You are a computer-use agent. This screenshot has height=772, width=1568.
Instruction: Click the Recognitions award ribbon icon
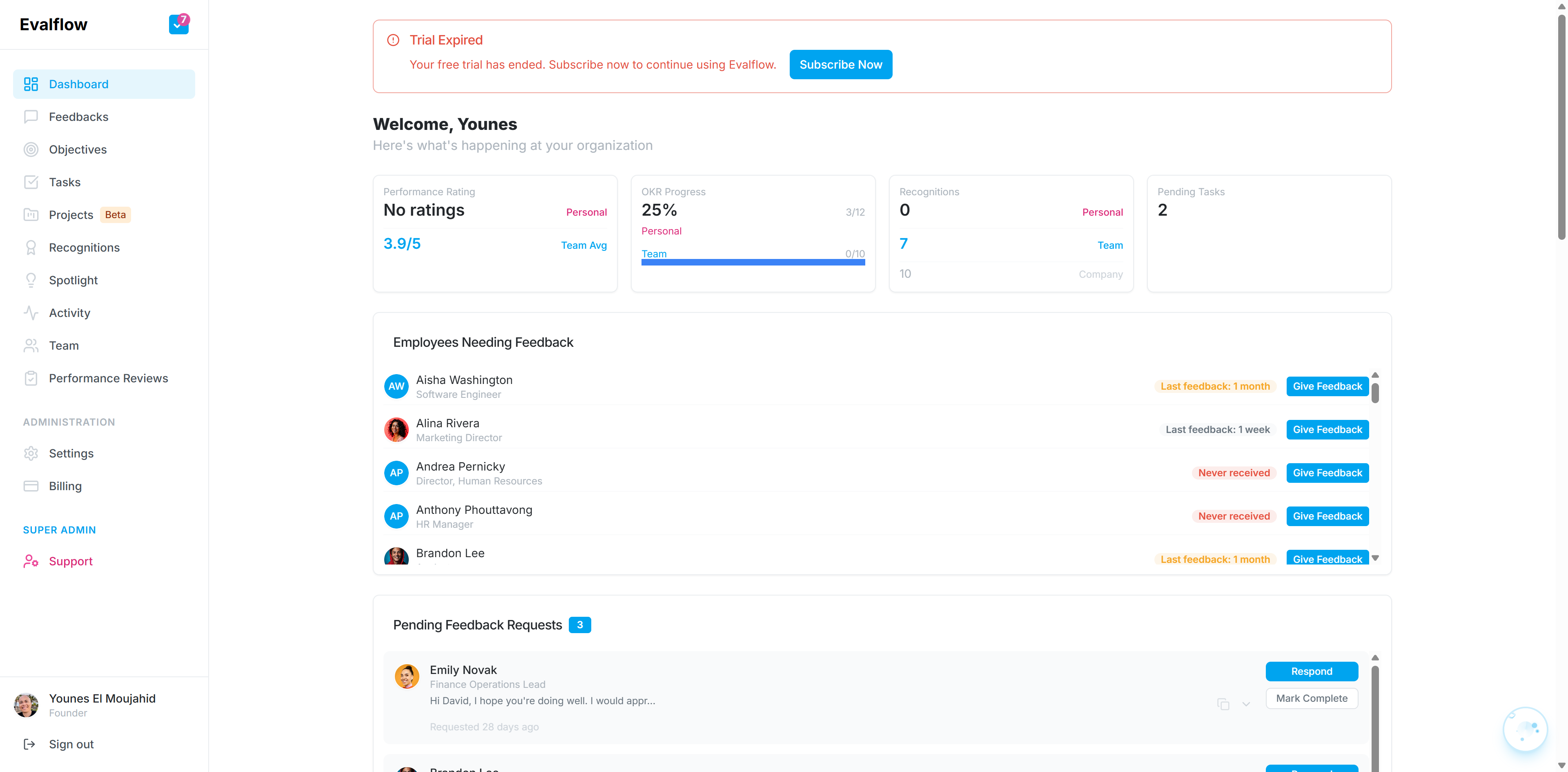31,248
